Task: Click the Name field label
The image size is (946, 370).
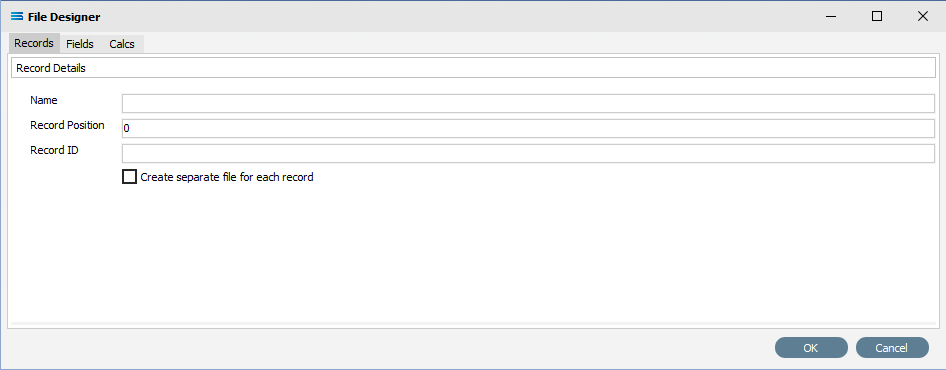Action: (x=43, y=100)
